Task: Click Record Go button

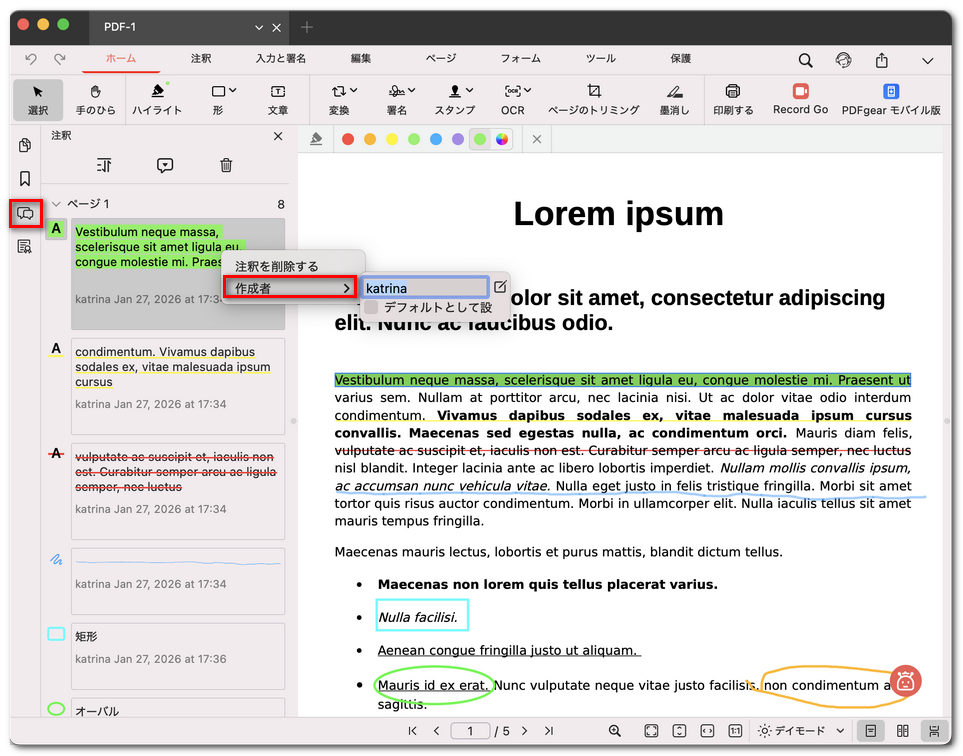Action: 800,98
